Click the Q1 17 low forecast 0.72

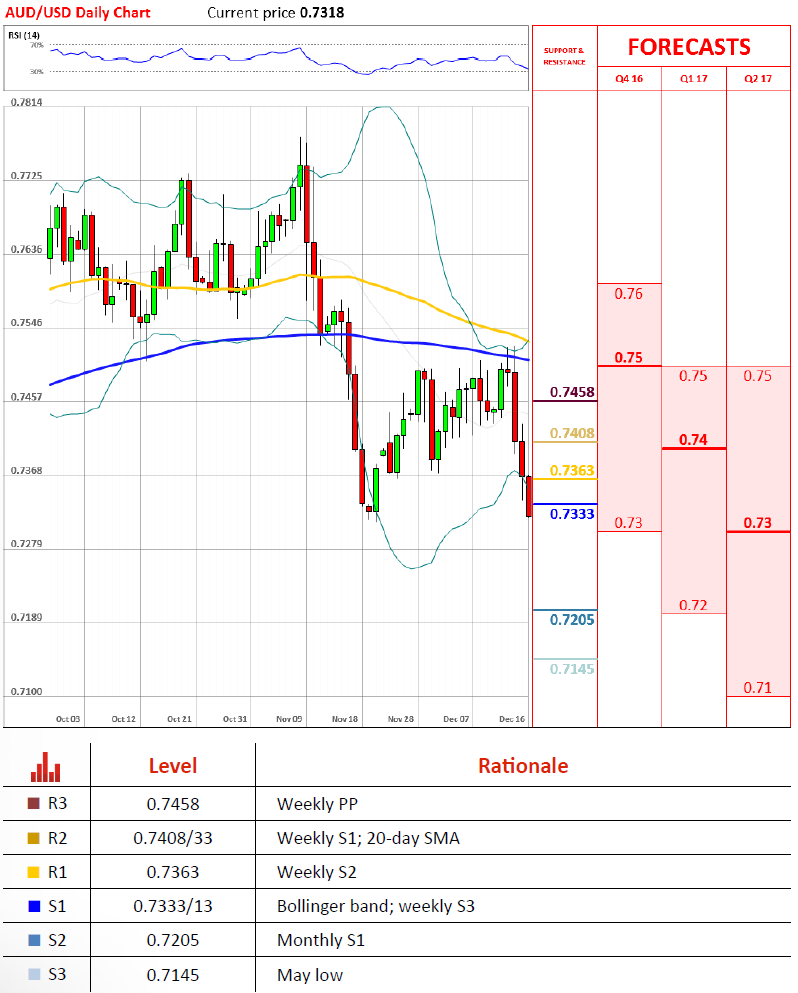(693, 605)
